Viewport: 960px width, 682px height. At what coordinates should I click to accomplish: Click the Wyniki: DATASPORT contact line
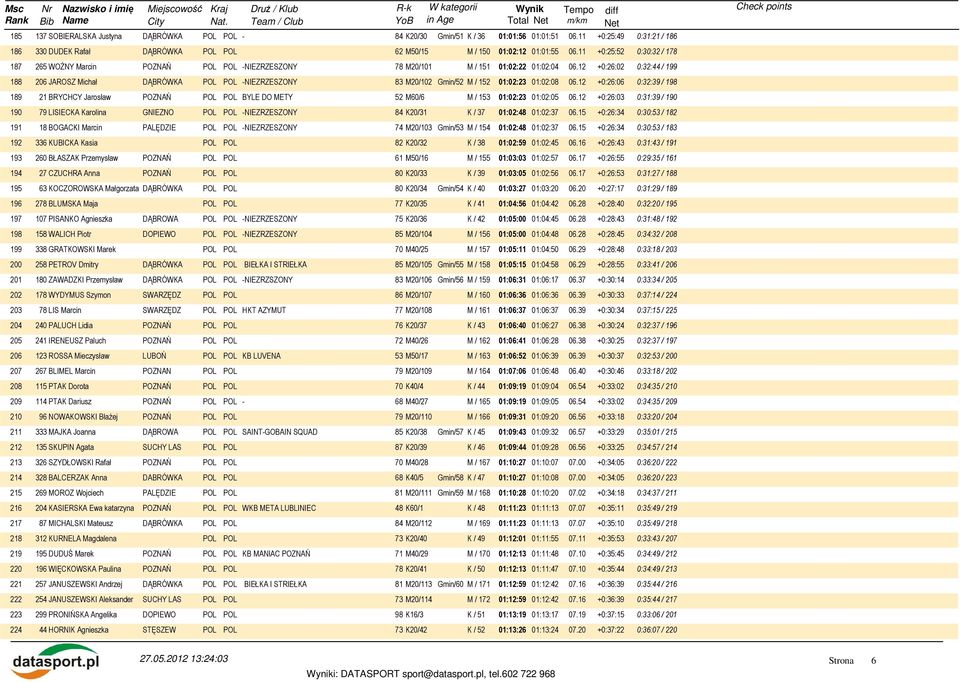coord(431,674)
